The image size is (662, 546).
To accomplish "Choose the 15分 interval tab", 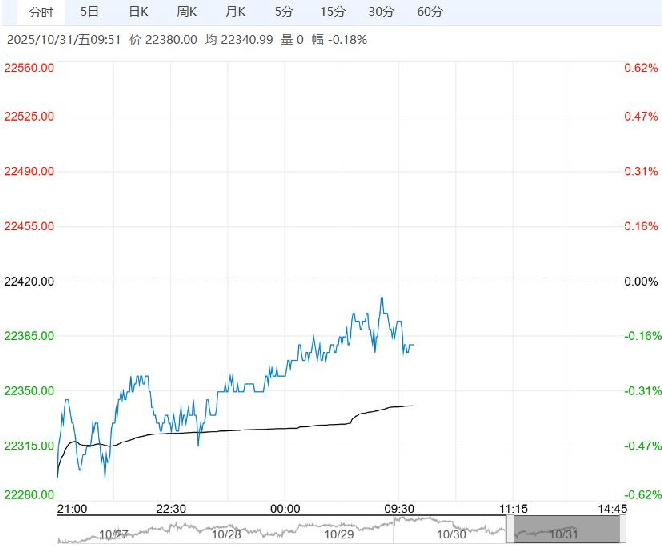I will coord(333,12).
